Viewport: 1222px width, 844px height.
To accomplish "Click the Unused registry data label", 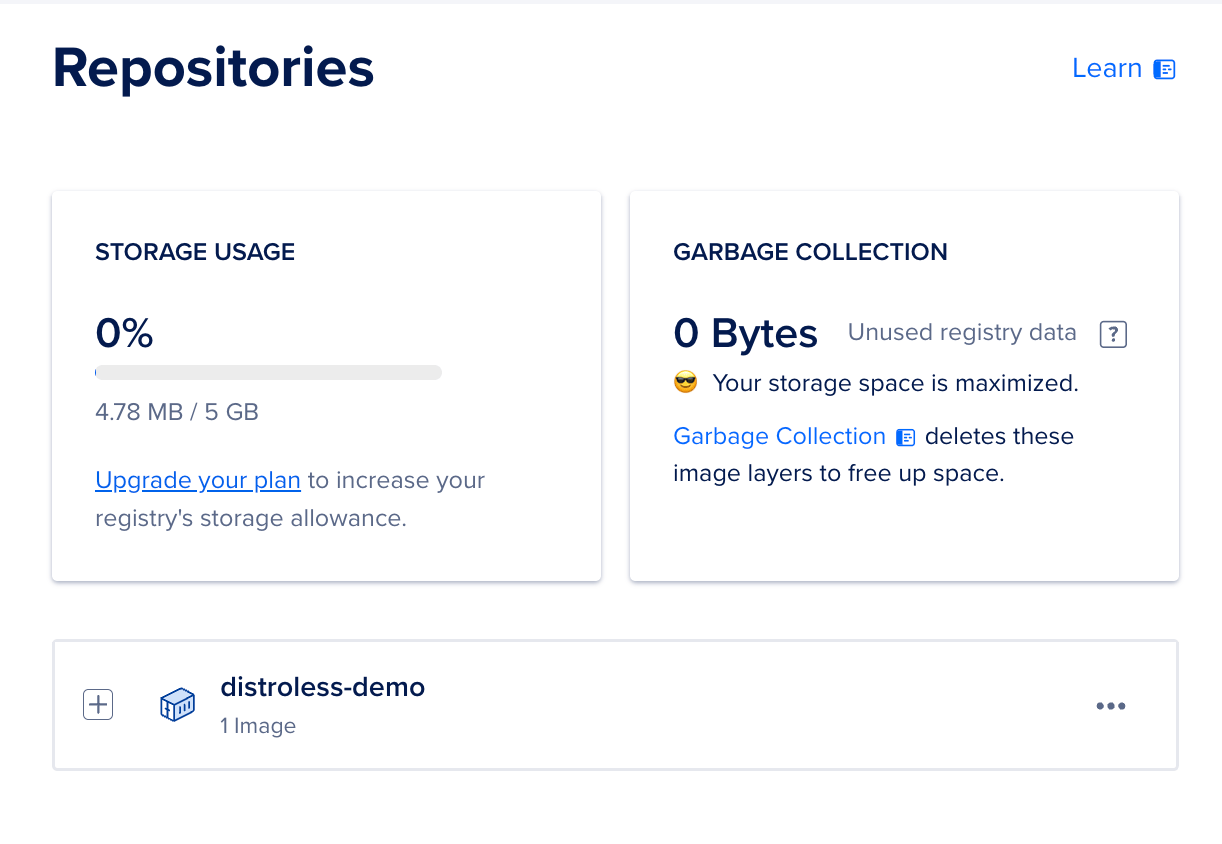I will (962, 333).
